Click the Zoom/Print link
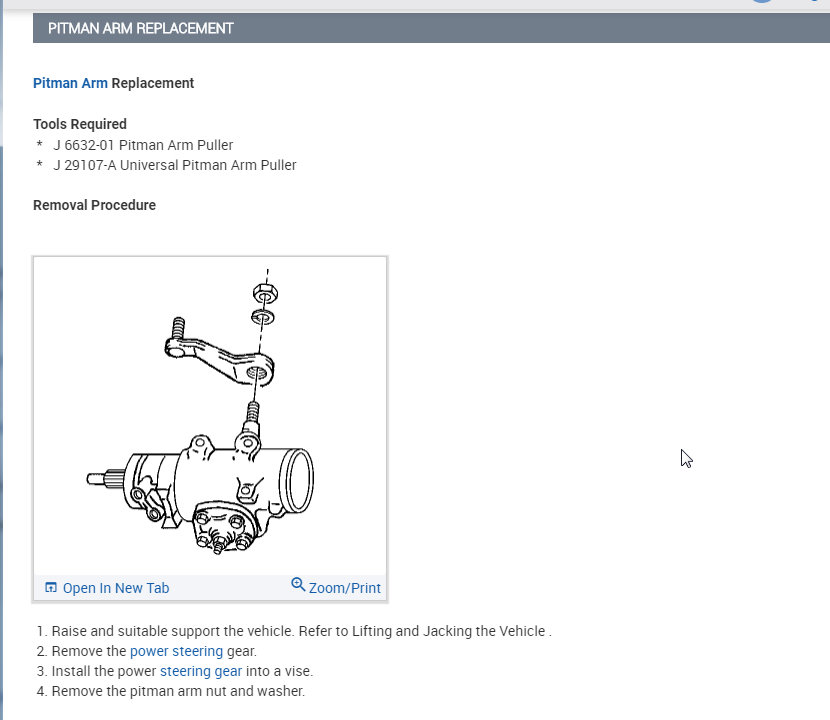The width and height of the screenshot is (830, 720). [345, 588]
